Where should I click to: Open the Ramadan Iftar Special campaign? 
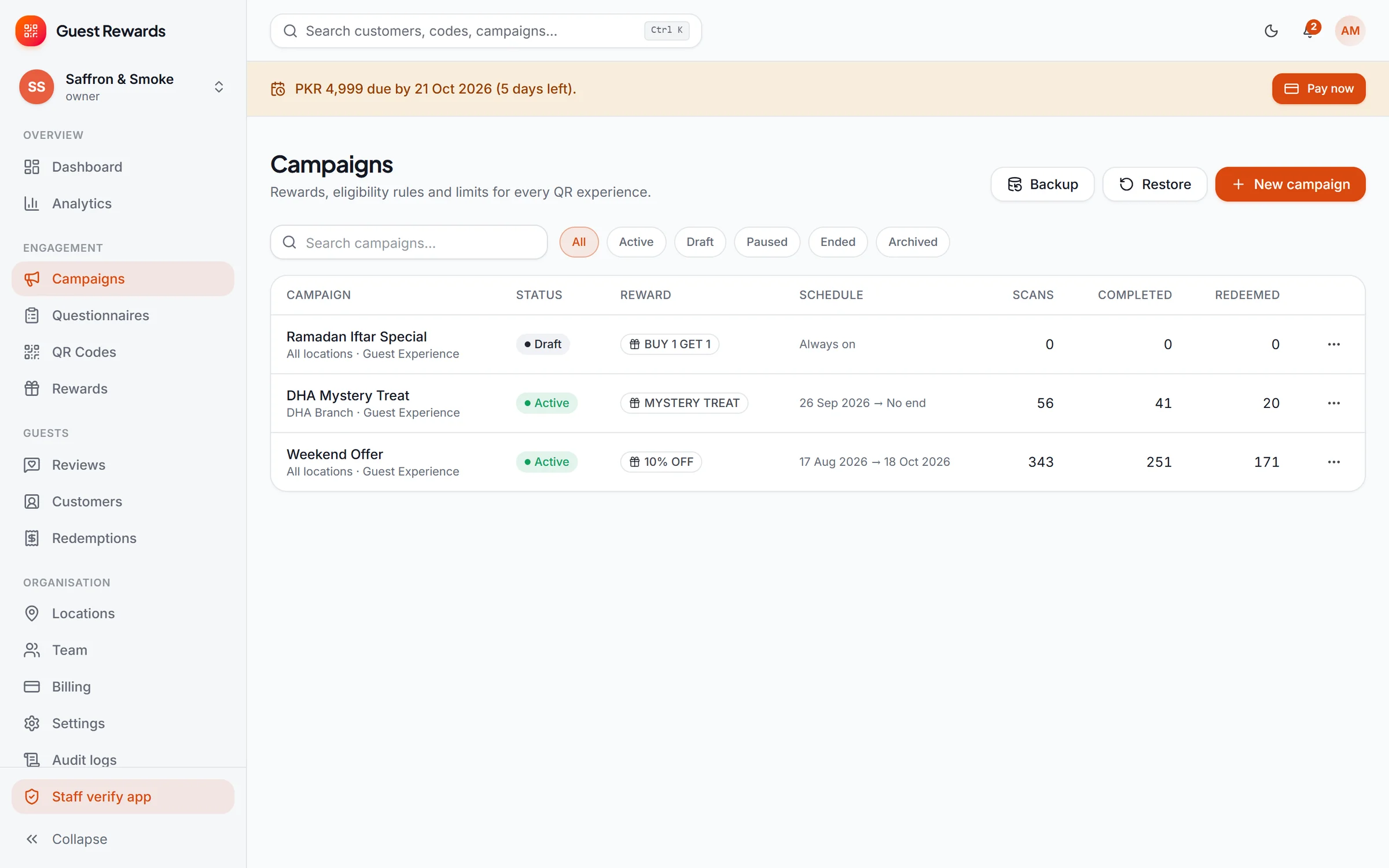point(357,337)
